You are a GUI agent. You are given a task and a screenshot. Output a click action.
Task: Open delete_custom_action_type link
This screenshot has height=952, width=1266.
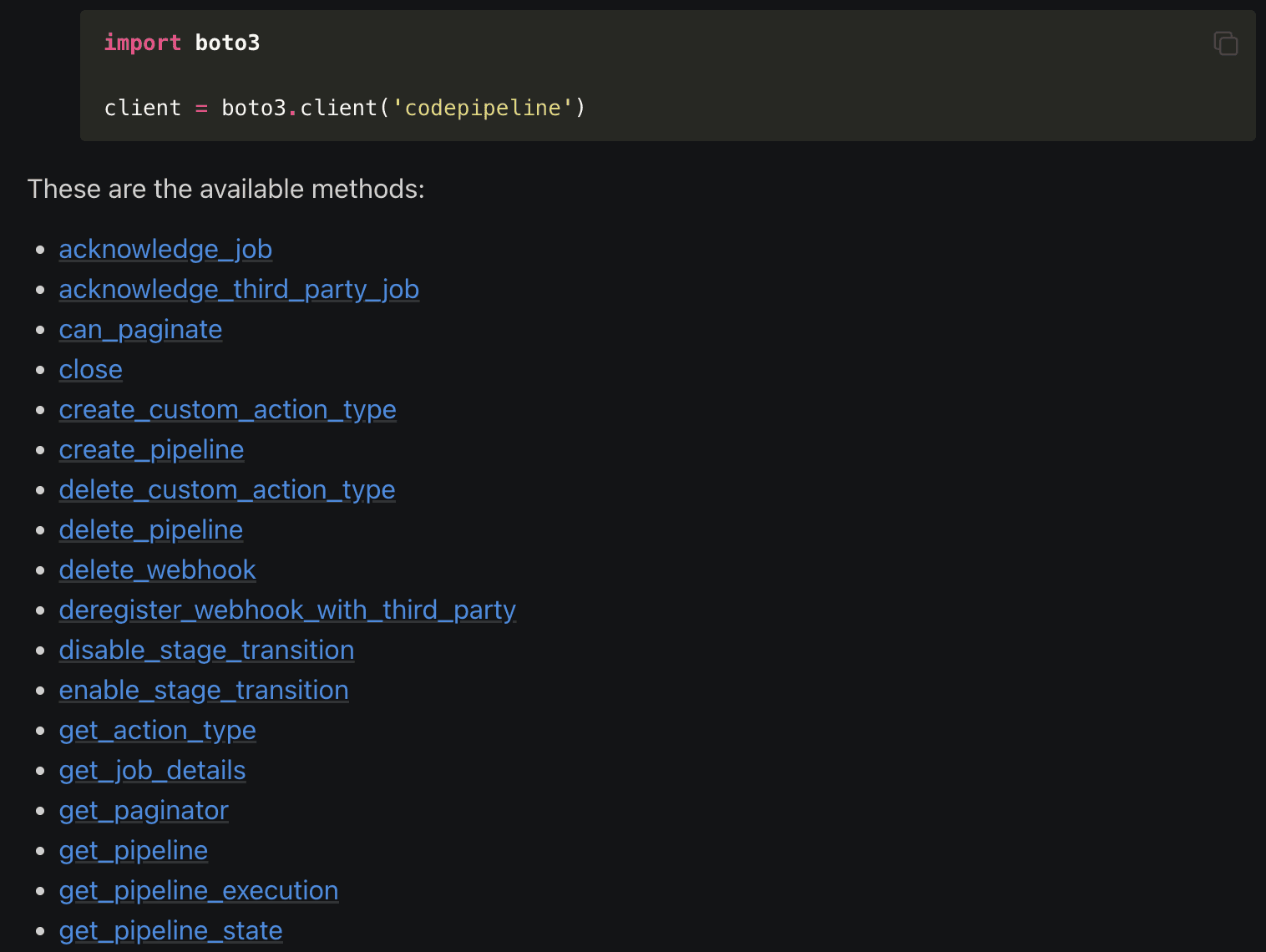pyautogui.click(x=226, y=489)
